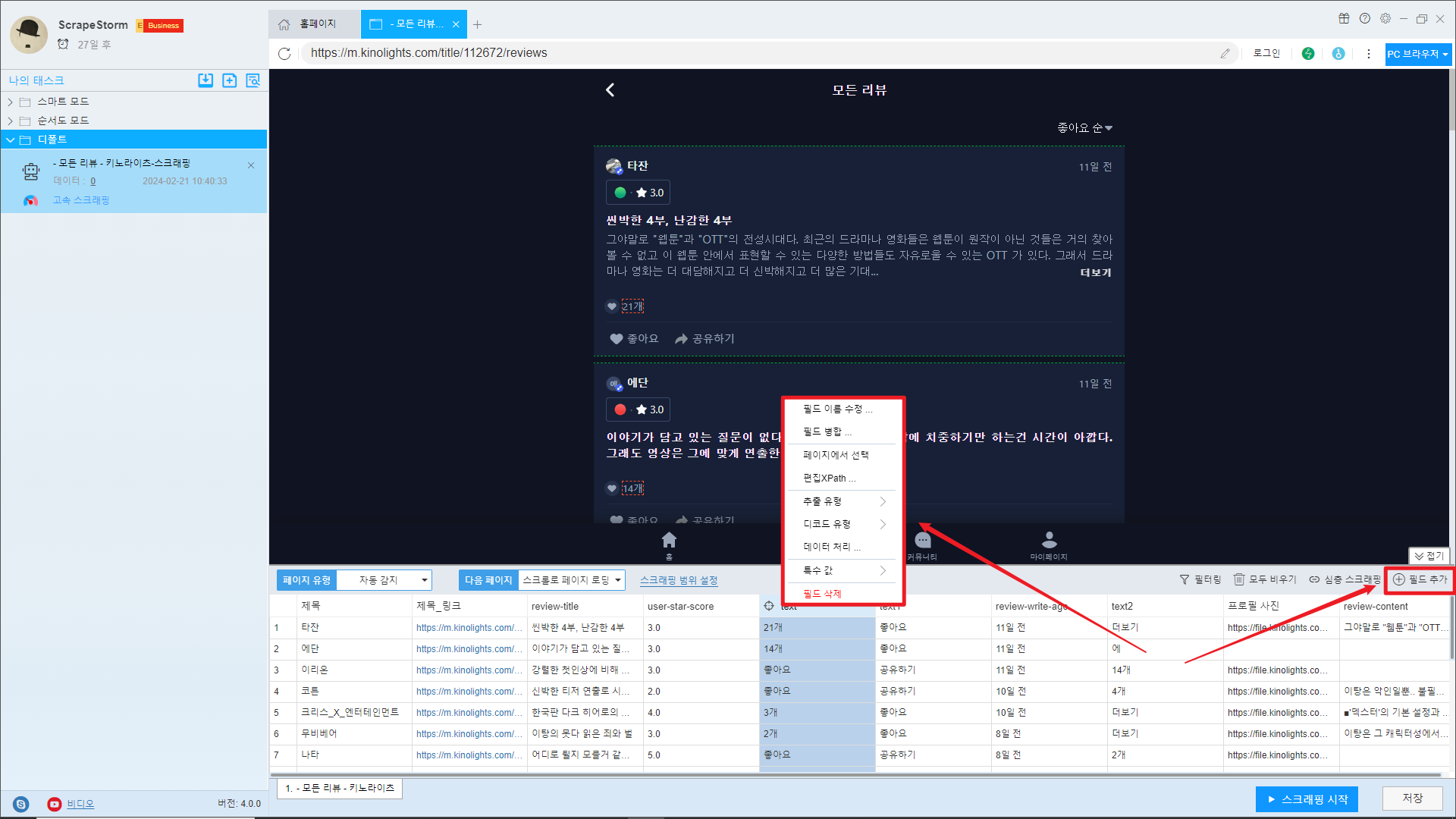Image resolution: width=1456 pixels, height=819 pixels.
Task: Open the 페이지 유형 자동 감지 dropdown
Action: coord(384,580)
